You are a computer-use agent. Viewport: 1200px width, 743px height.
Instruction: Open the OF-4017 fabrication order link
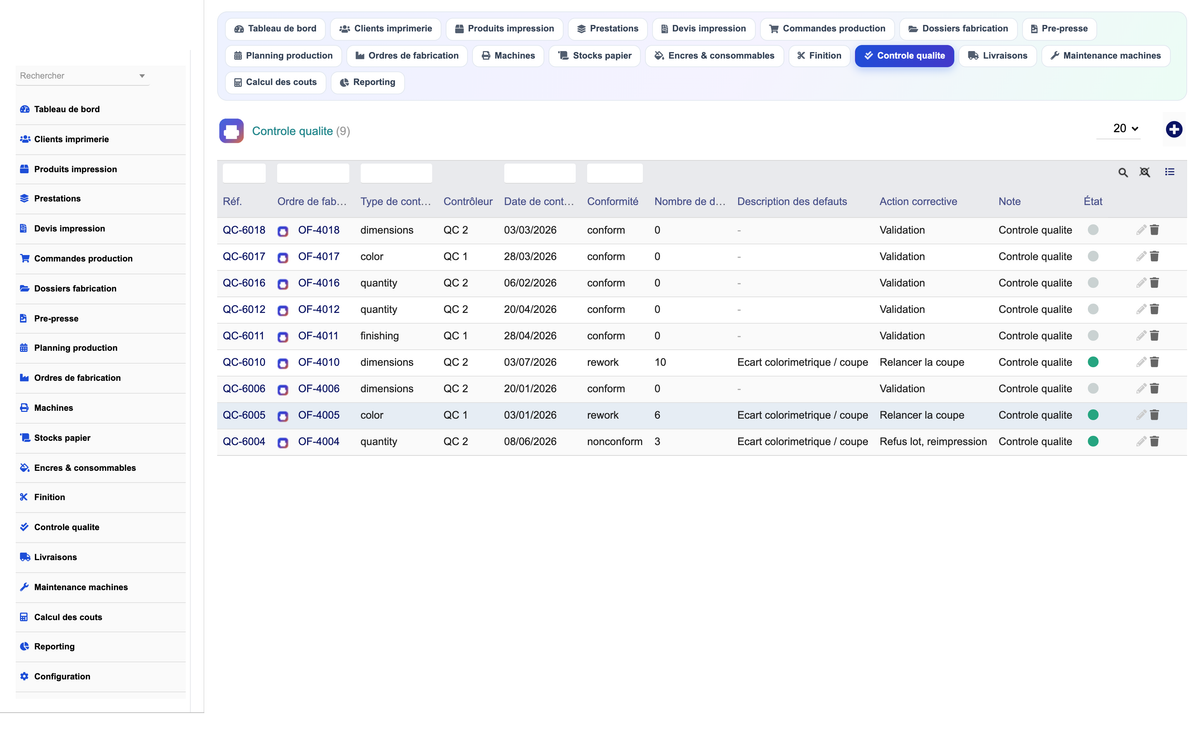[319, 256]
